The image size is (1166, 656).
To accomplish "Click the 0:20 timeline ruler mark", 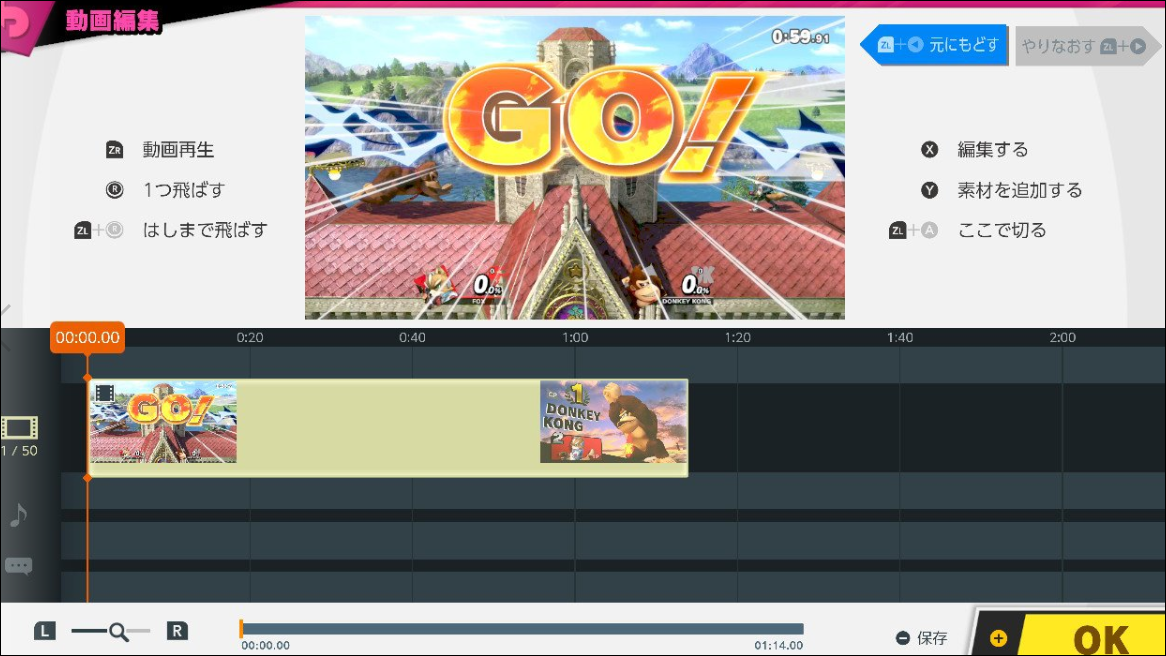I will (250, 338).
